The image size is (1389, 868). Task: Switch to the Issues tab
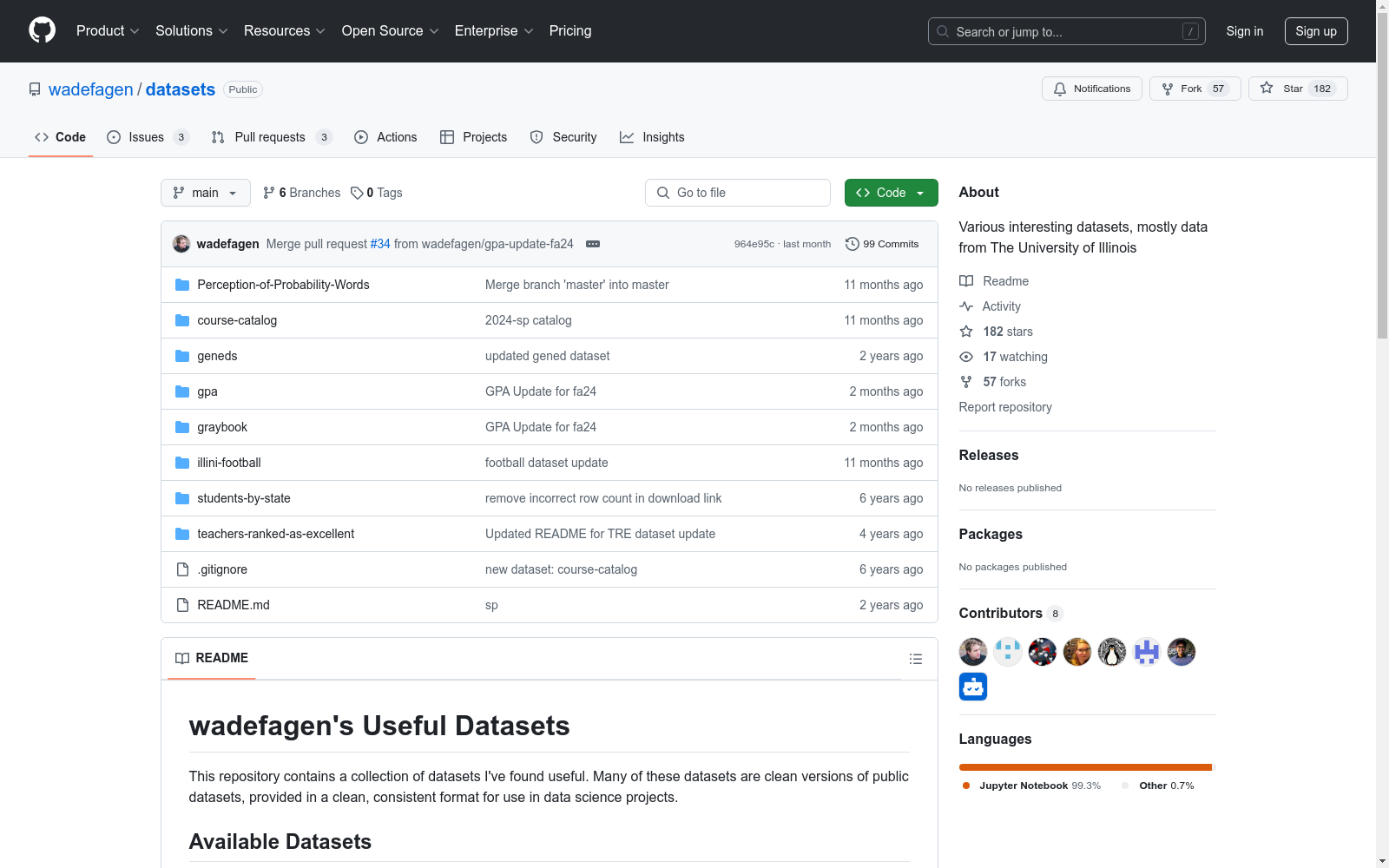(x=148, y=137)
